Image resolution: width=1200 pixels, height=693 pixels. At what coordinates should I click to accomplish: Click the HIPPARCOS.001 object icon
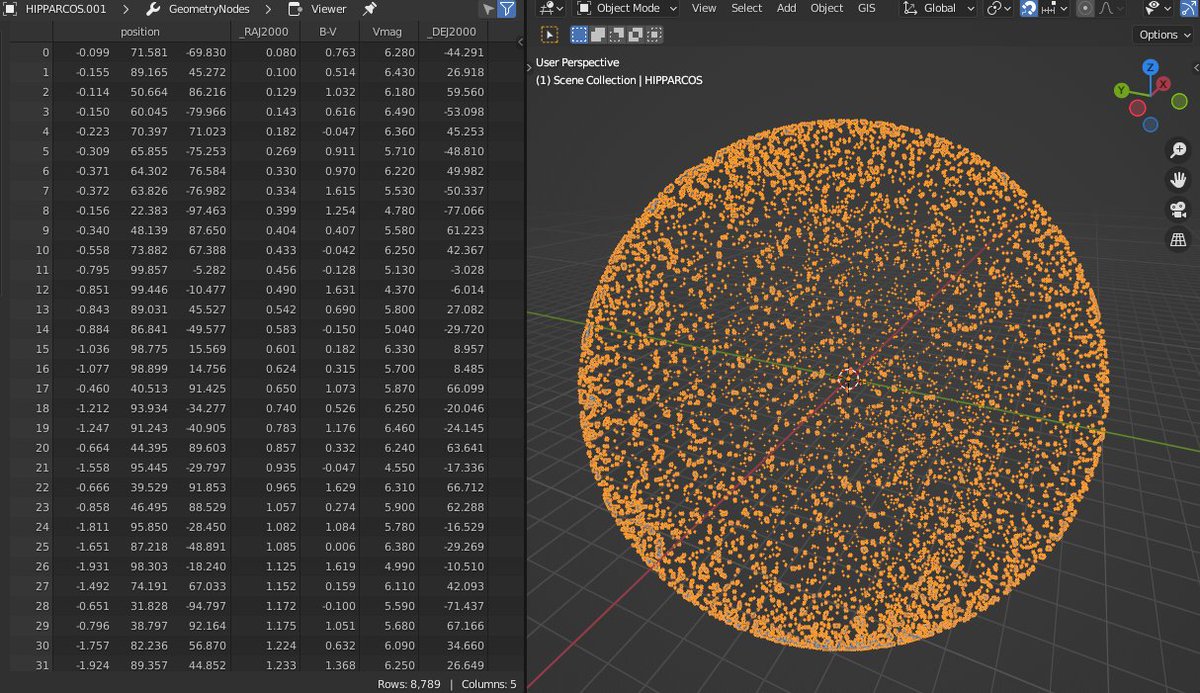point(9,9)
